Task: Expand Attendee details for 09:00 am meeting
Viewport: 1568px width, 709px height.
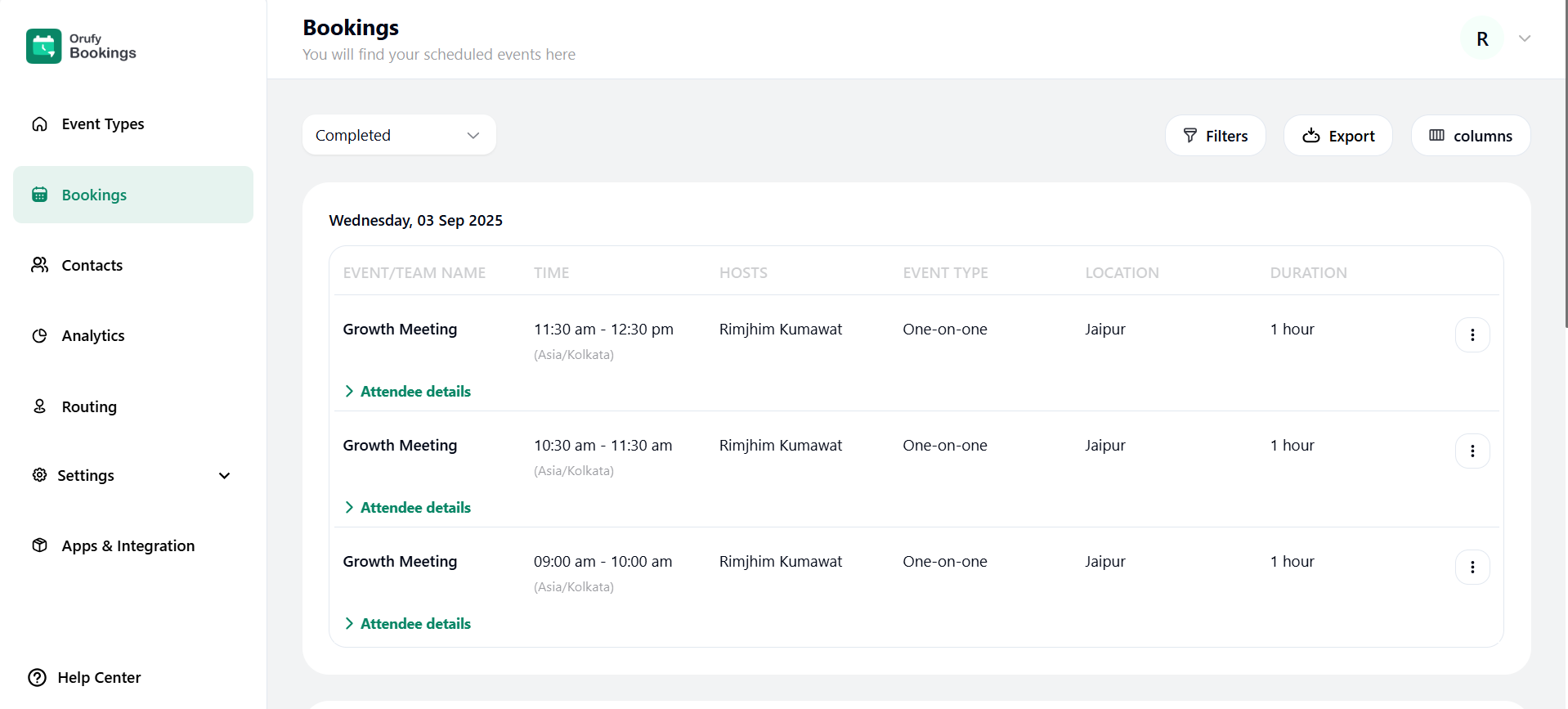Action: pyautogui.click(x=407, y=624)
